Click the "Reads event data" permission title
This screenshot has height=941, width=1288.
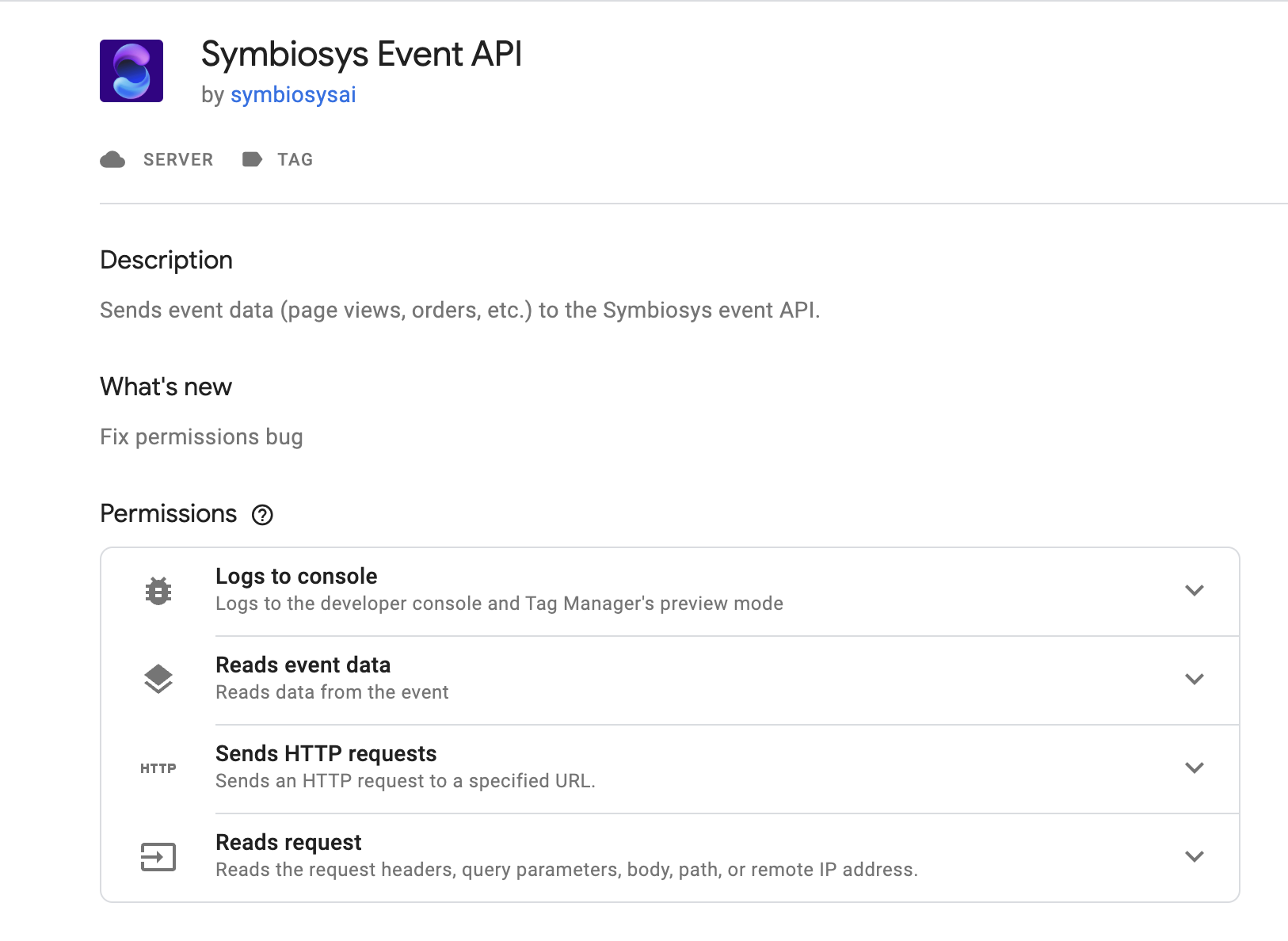303,665
